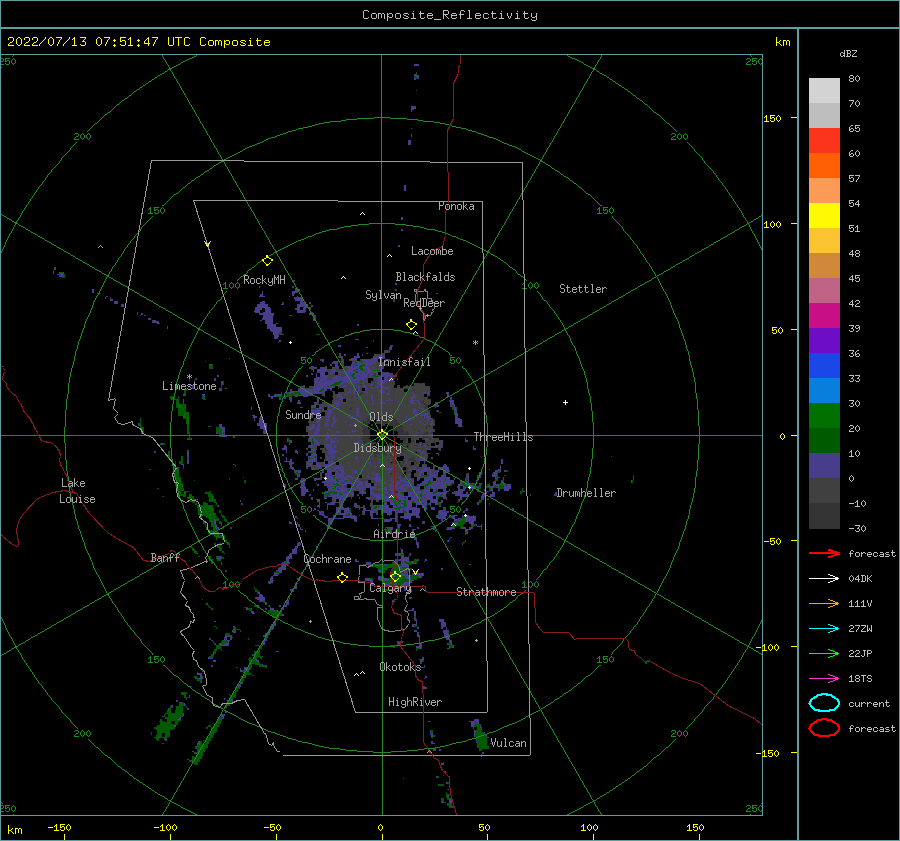This screenshot has height=841, width=900.
Task: Click the Drumheller town label
Action: pos(586,493)
